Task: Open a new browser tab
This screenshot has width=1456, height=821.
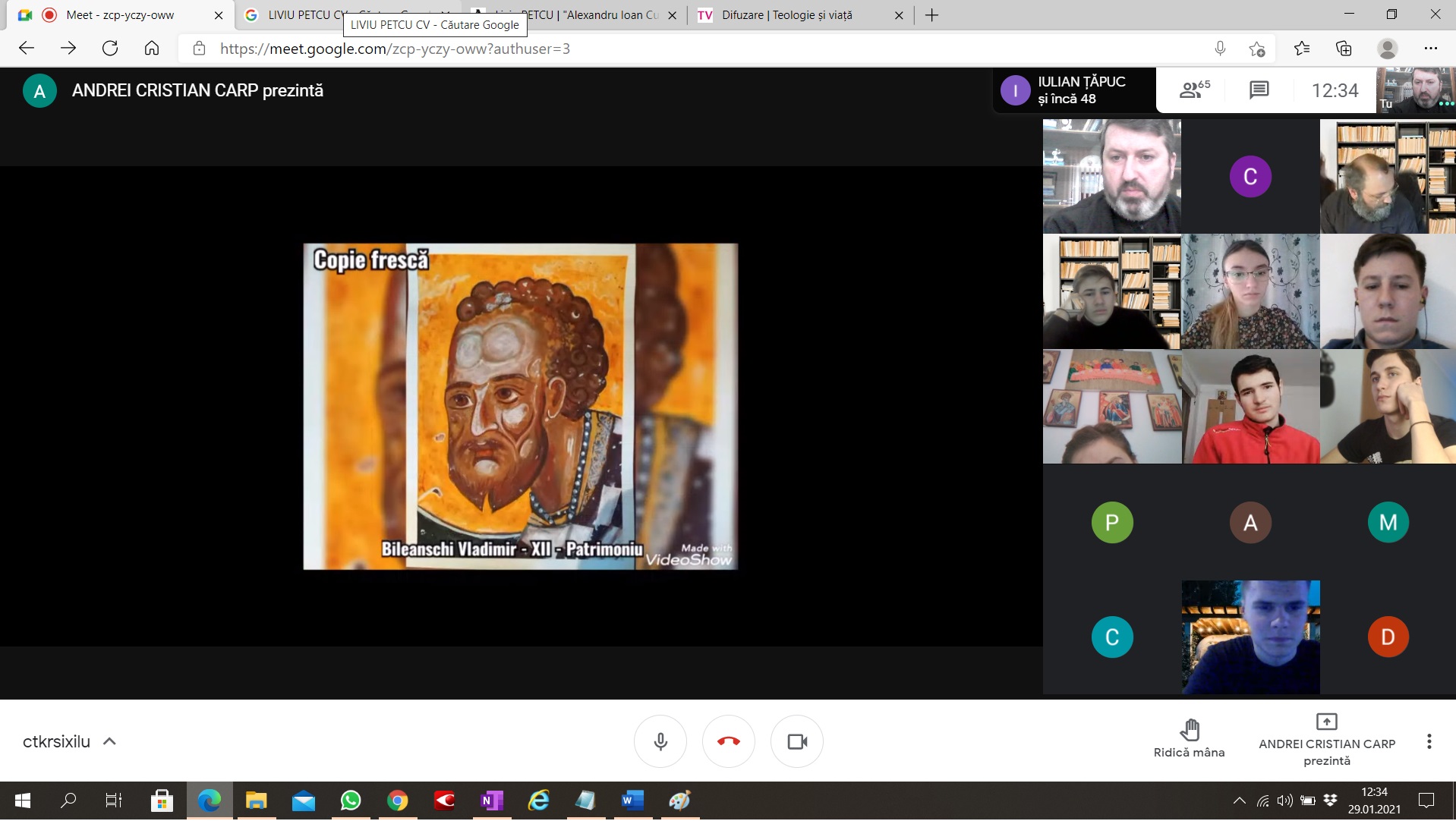Action: click(x=932, y=15)
